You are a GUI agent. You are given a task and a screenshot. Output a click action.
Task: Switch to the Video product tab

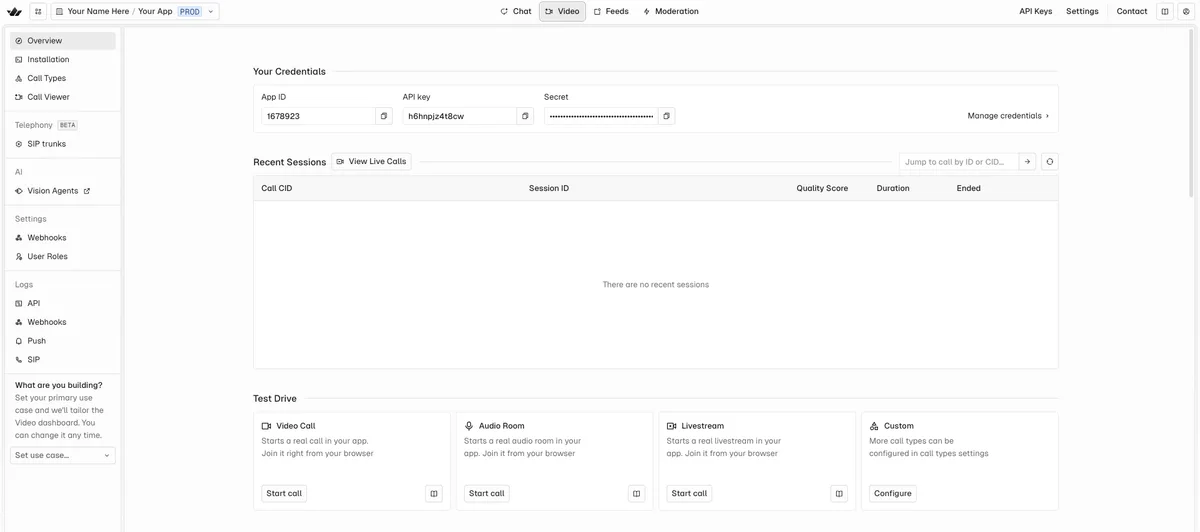[562, 11]
